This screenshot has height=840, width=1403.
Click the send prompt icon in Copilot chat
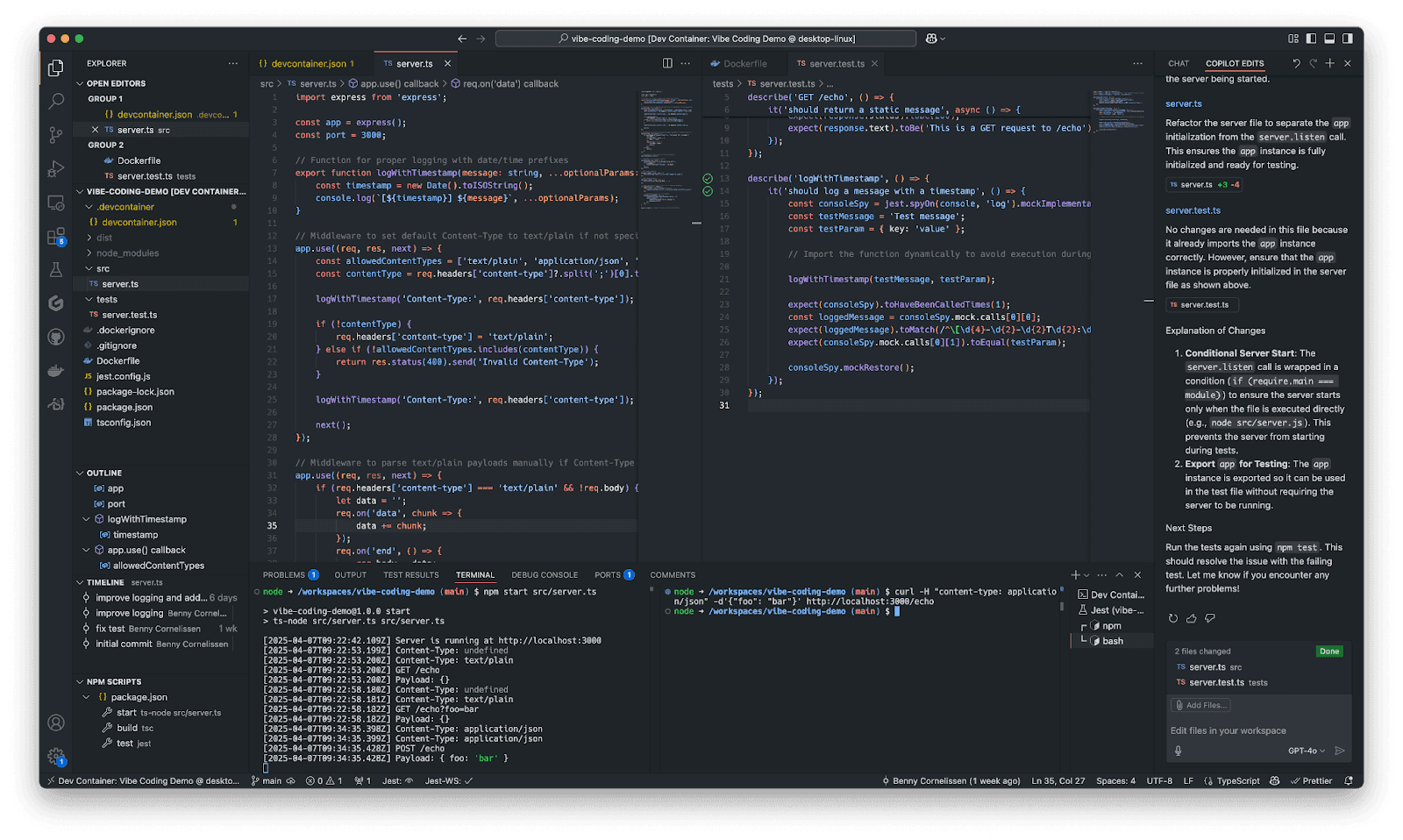pyautogui.click(x=1339, y=751)
